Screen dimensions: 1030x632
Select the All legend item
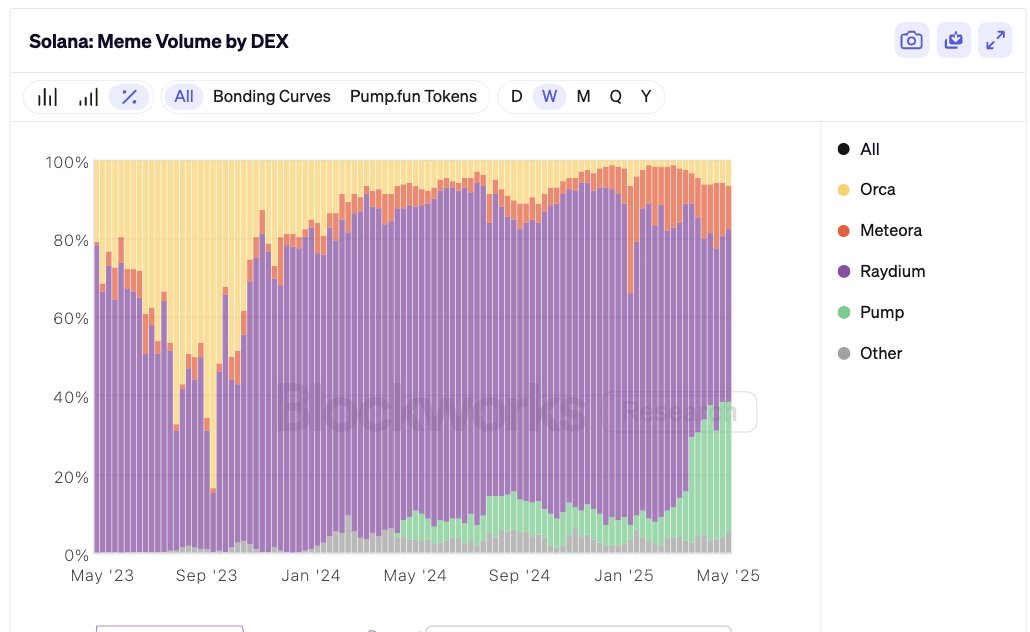point(869,149)
